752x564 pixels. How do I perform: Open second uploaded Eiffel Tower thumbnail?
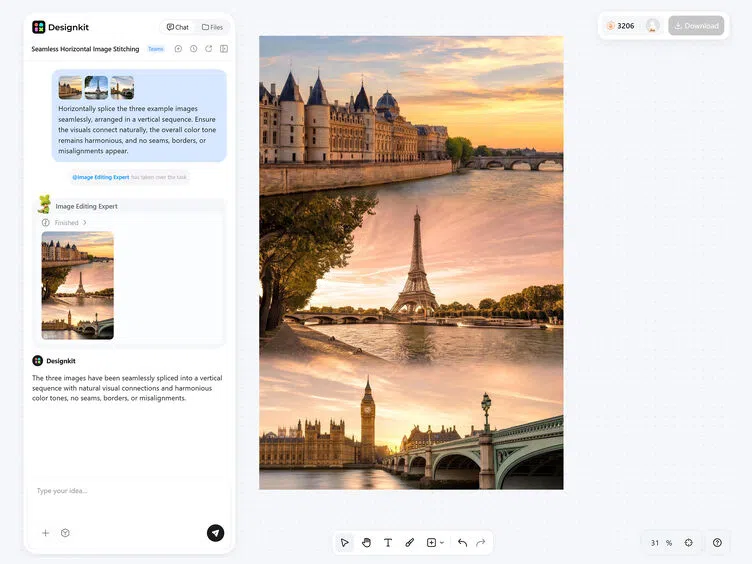click(x=96, y=88)
